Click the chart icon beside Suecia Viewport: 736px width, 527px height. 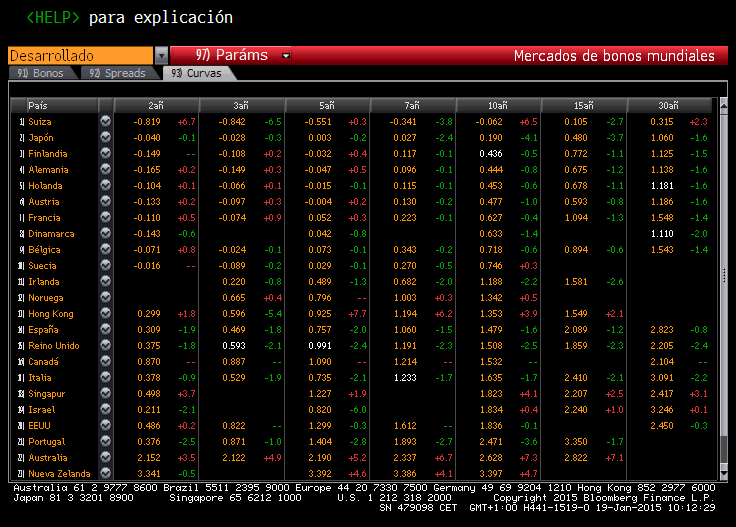(x=106, y=265)
